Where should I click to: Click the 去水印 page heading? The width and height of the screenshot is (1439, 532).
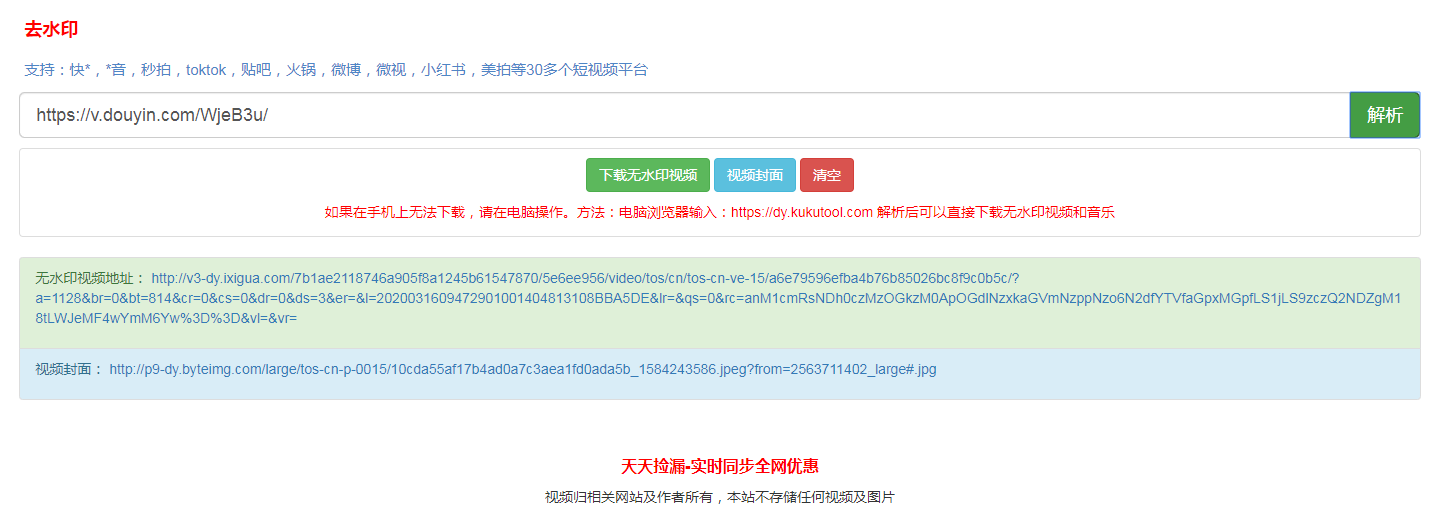51,29
